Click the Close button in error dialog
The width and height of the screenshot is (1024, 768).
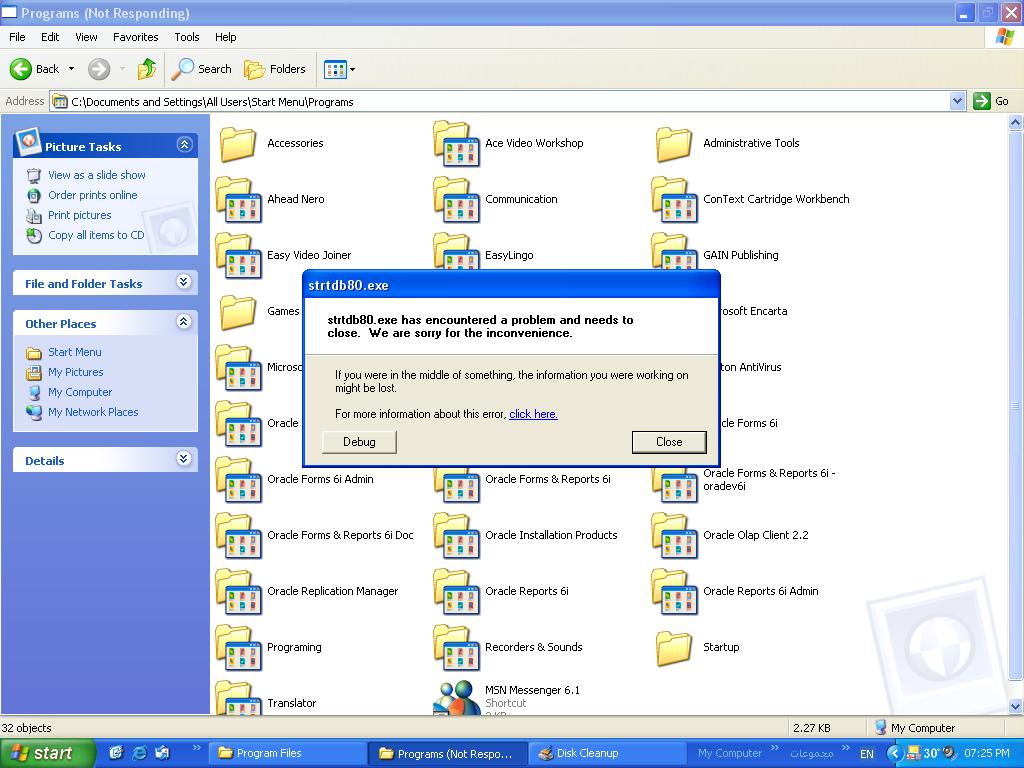point(669,442)
